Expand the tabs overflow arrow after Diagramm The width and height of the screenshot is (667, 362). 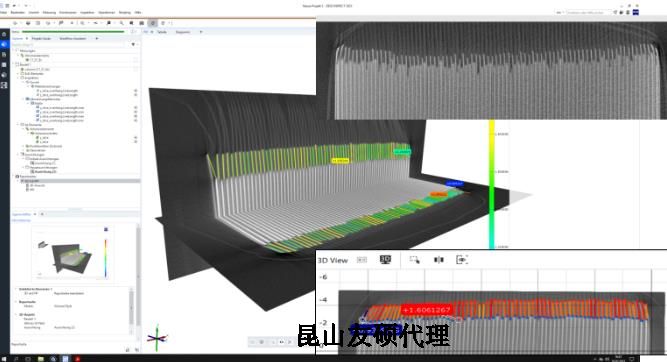pos(201,32)
